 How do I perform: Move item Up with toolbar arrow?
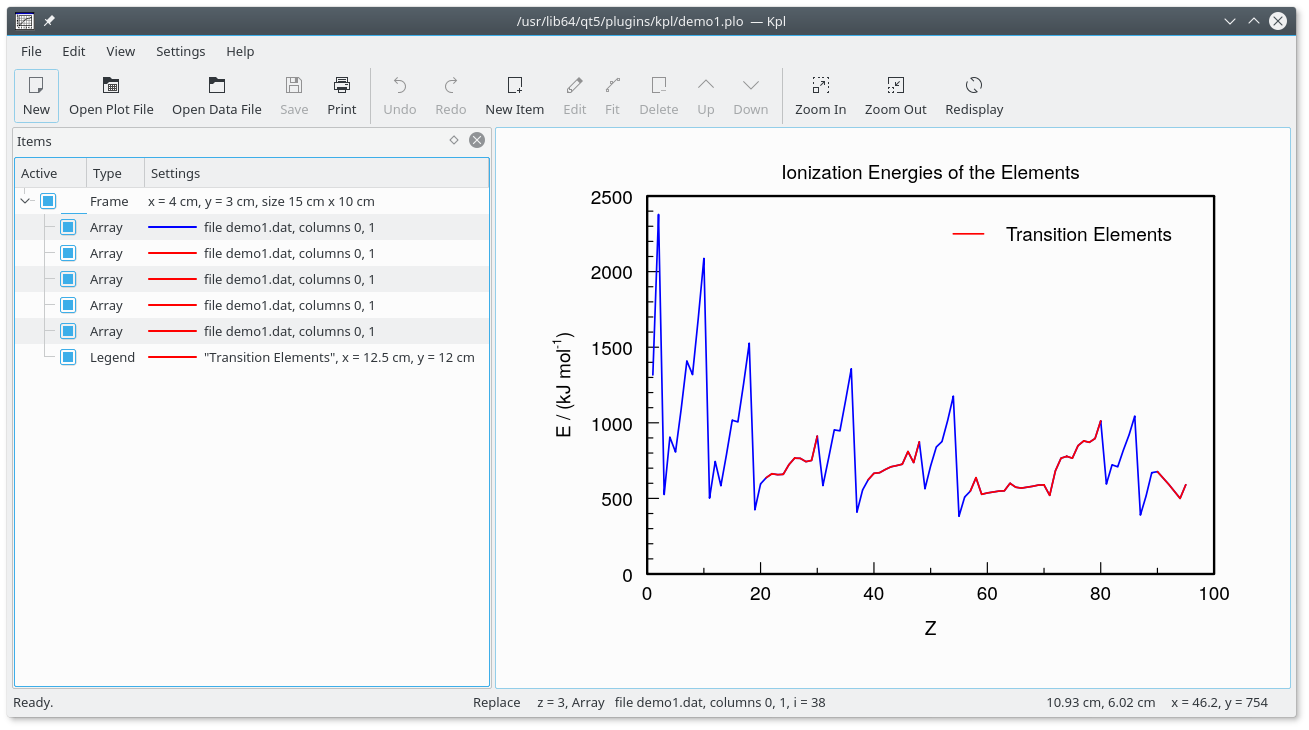[x=706, y=96]
